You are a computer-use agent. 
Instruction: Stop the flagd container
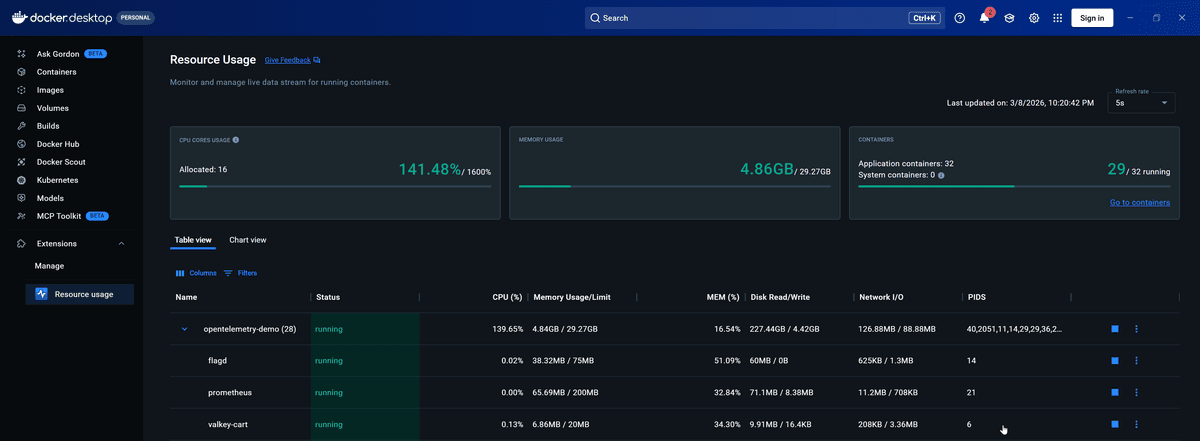[x=1115, y=360]
